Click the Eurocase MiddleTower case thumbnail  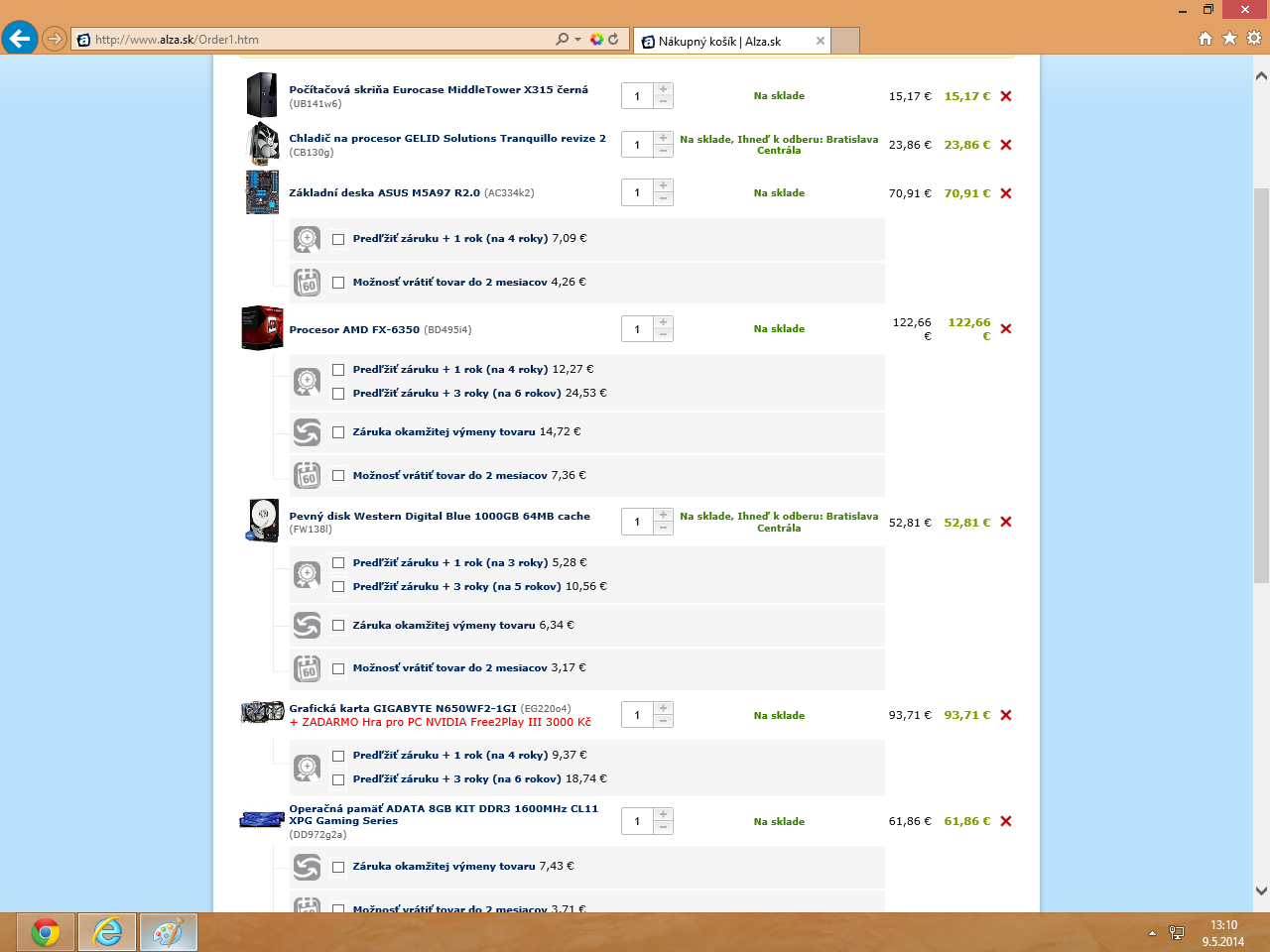coord(262,95)
